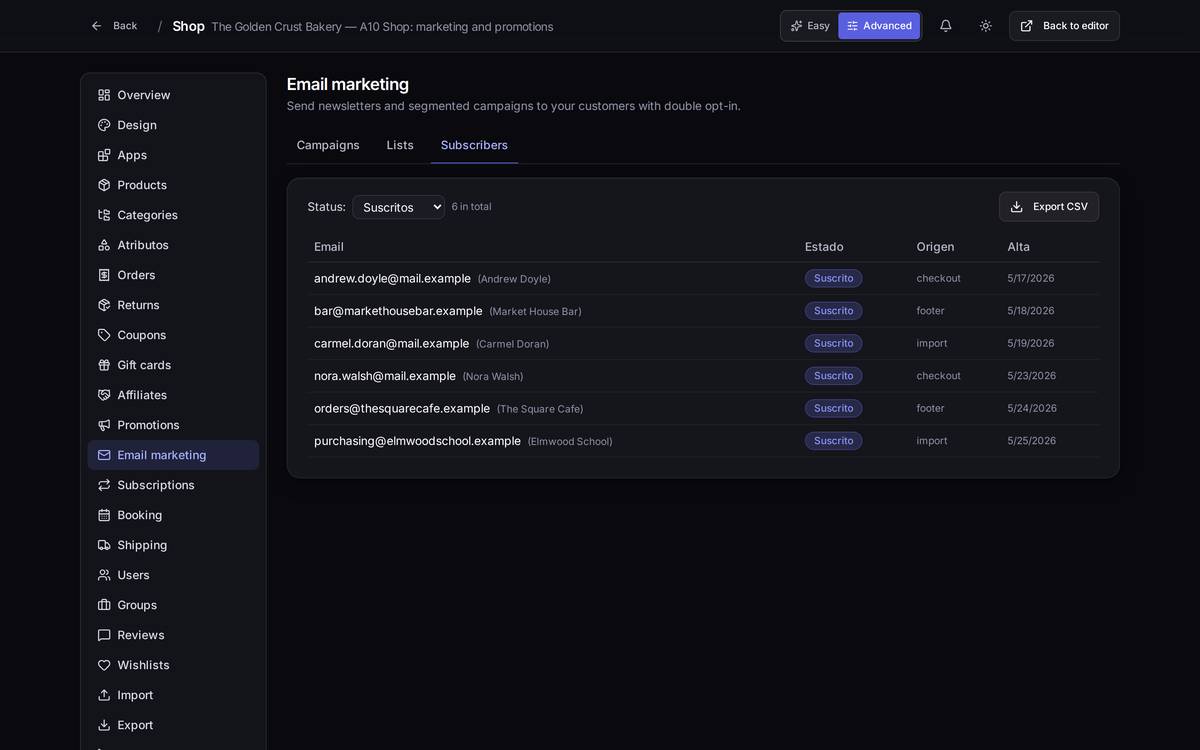Click Suscrito badge for Elmwood School
Viewport: 1200px width, 750px height.
(x=834, y=441)
